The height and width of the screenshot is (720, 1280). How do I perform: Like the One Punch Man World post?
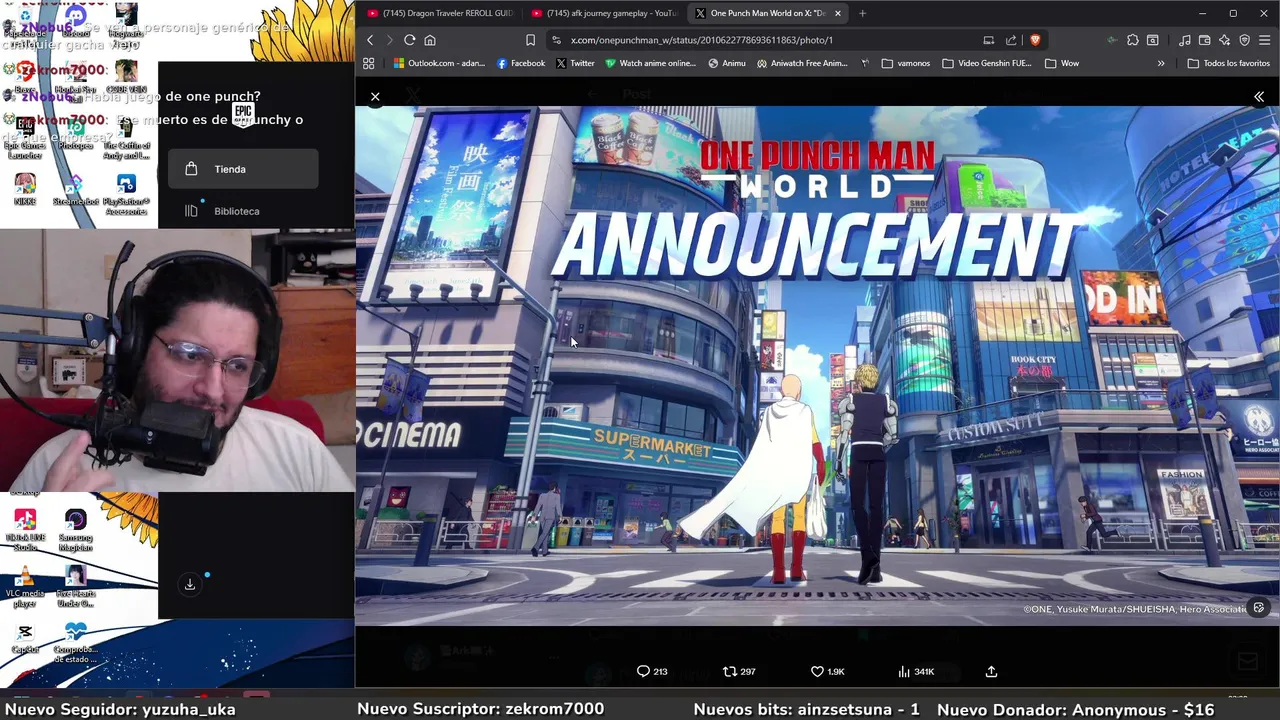pos(827,672)
